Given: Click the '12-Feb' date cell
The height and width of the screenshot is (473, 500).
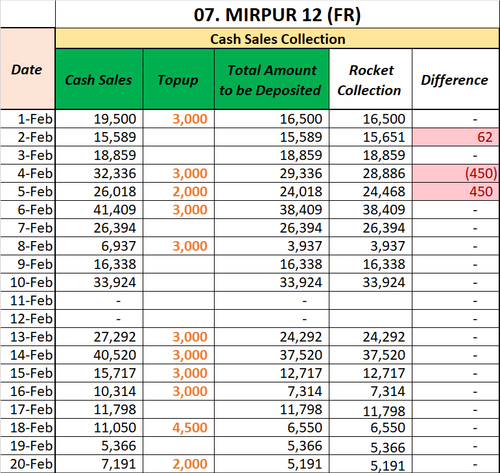Looking at the screenshot, I should (28, 319).
